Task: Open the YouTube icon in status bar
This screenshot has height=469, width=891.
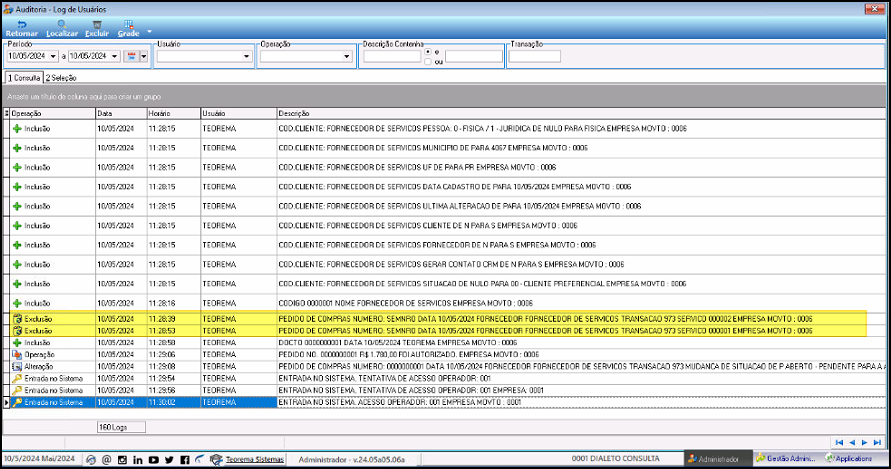Action: pos(153,459)
